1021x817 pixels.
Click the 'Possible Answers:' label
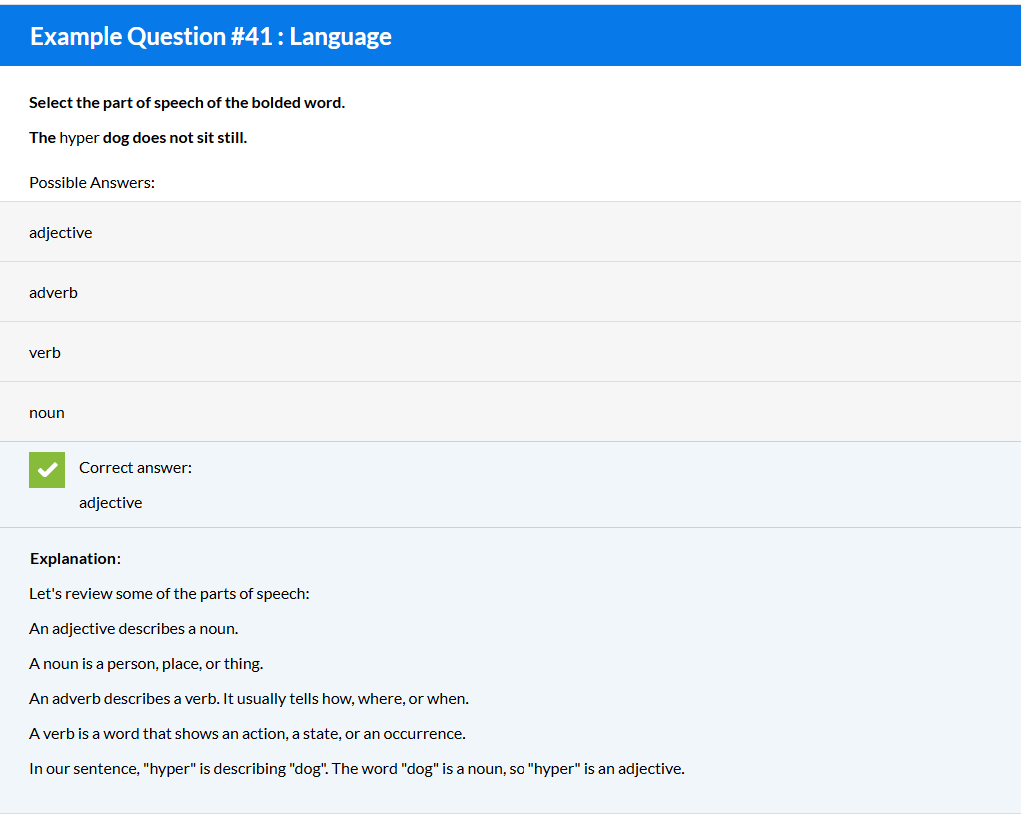(92, 182)
